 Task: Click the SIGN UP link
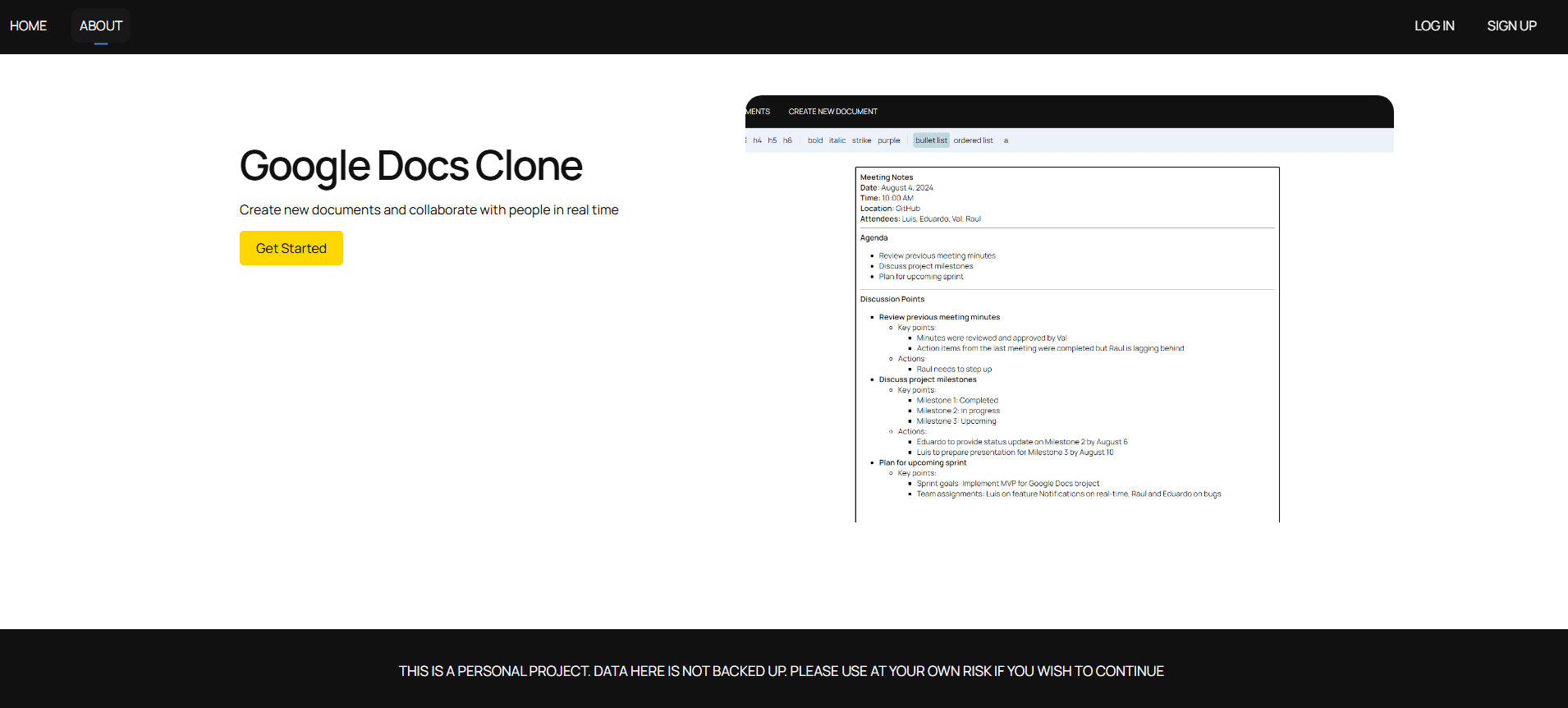(x=1511, y=26)
